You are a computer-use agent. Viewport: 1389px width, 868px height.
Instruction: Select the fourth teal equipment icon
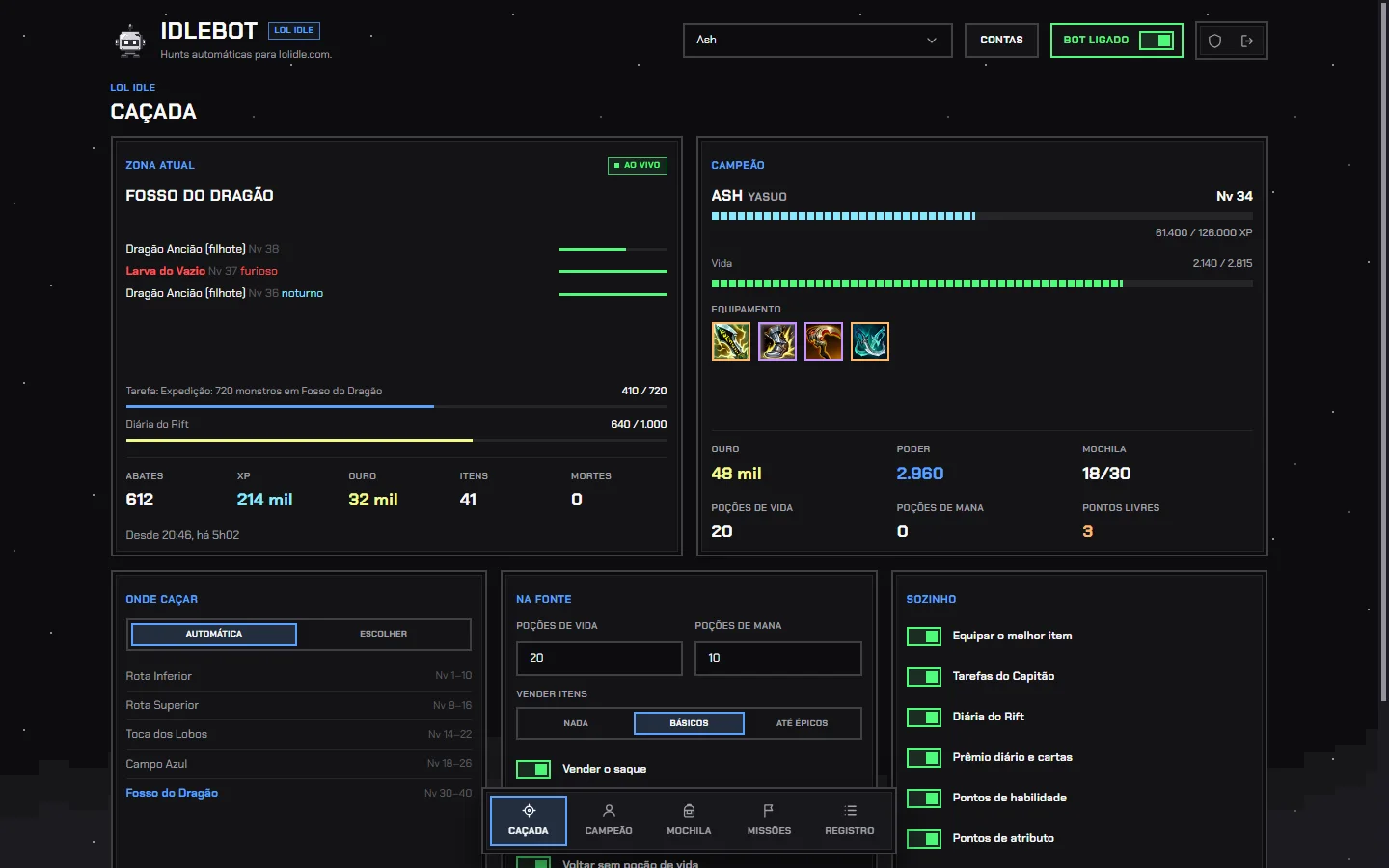(x=870, y=341)
